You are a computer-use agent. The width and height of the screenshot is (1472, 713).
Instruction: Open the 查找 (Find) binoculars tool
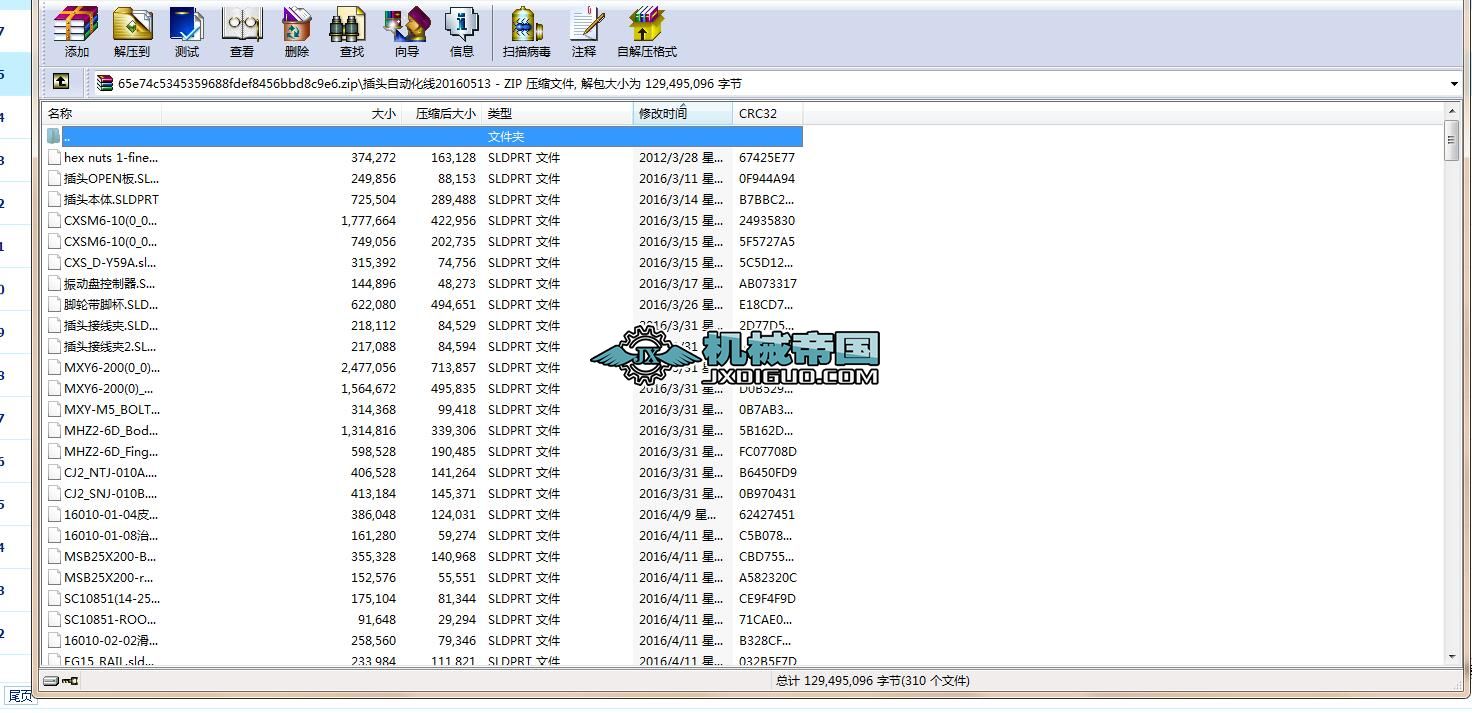[352, 32]
